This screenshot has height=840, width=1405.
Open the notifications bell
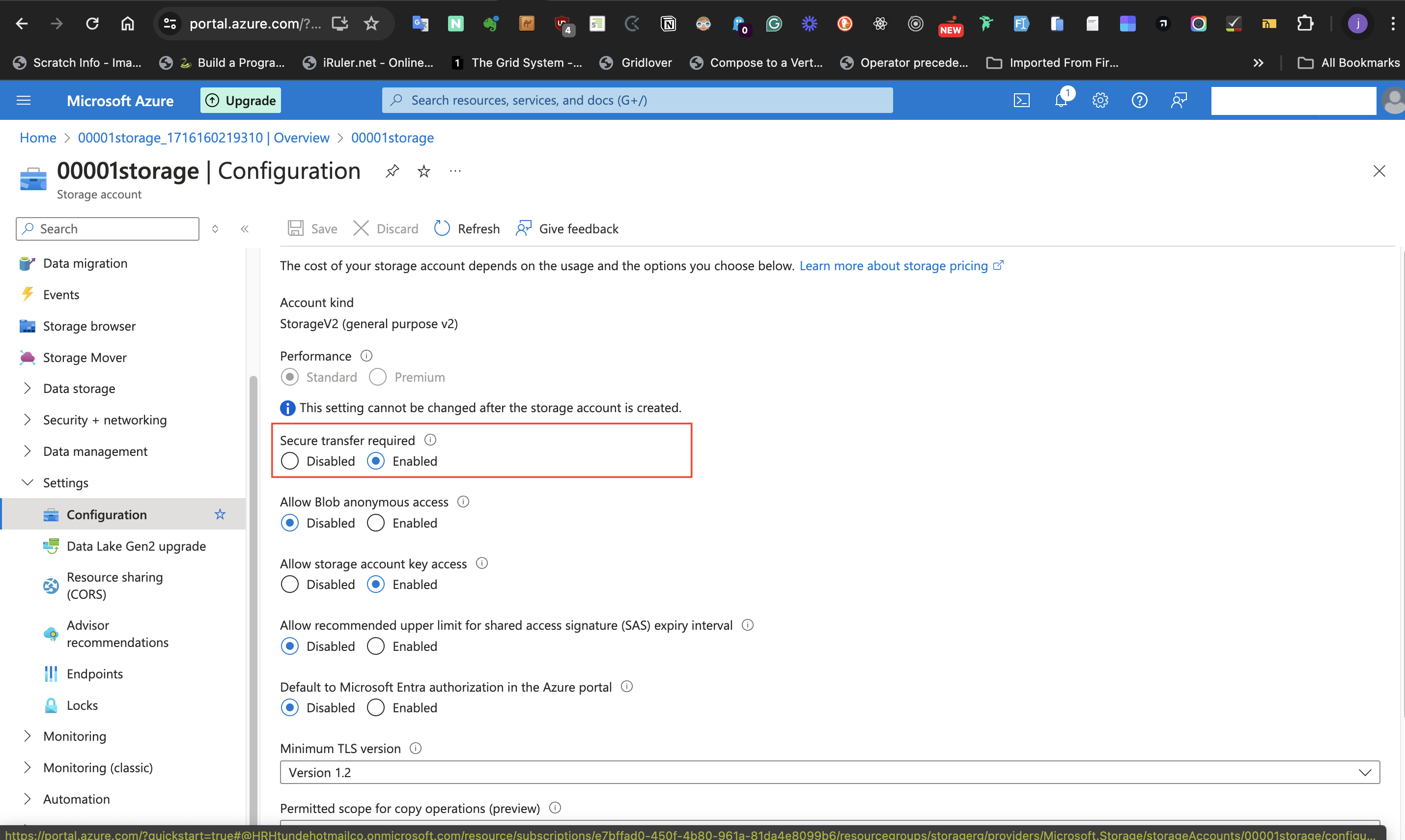click(x=1061, y=100)
